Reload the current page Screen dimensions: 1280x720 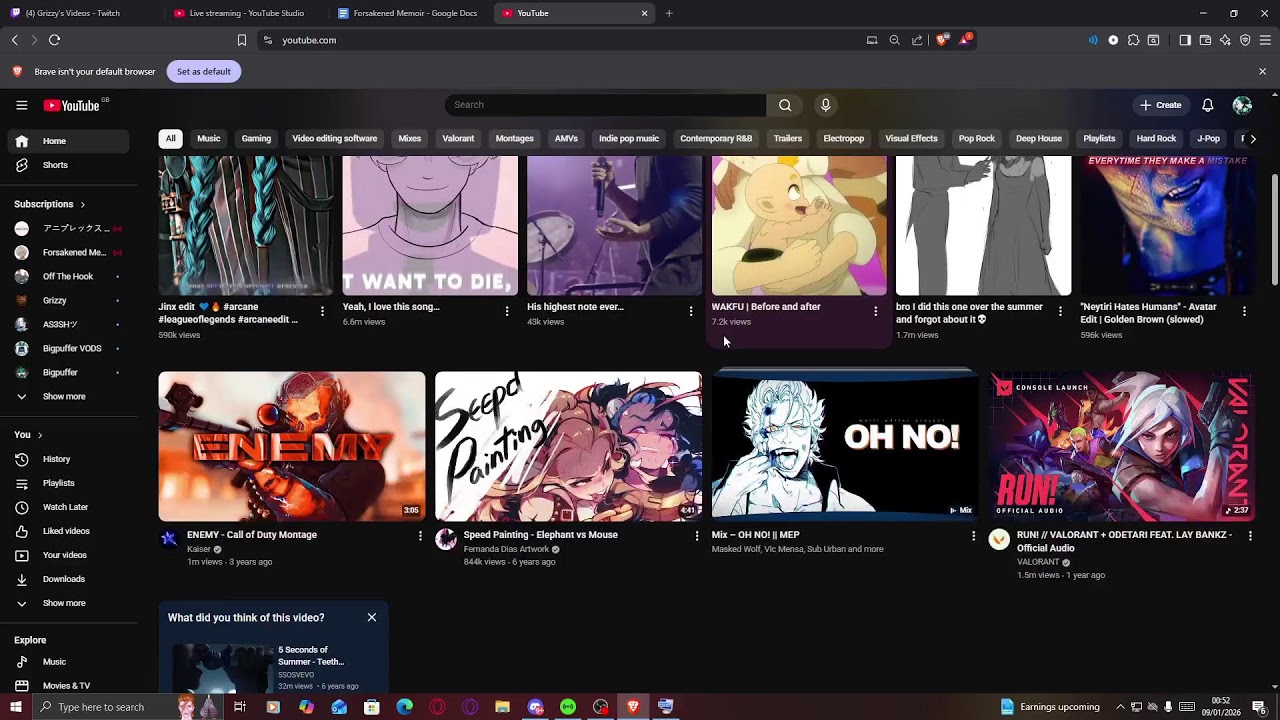[54, 40]
